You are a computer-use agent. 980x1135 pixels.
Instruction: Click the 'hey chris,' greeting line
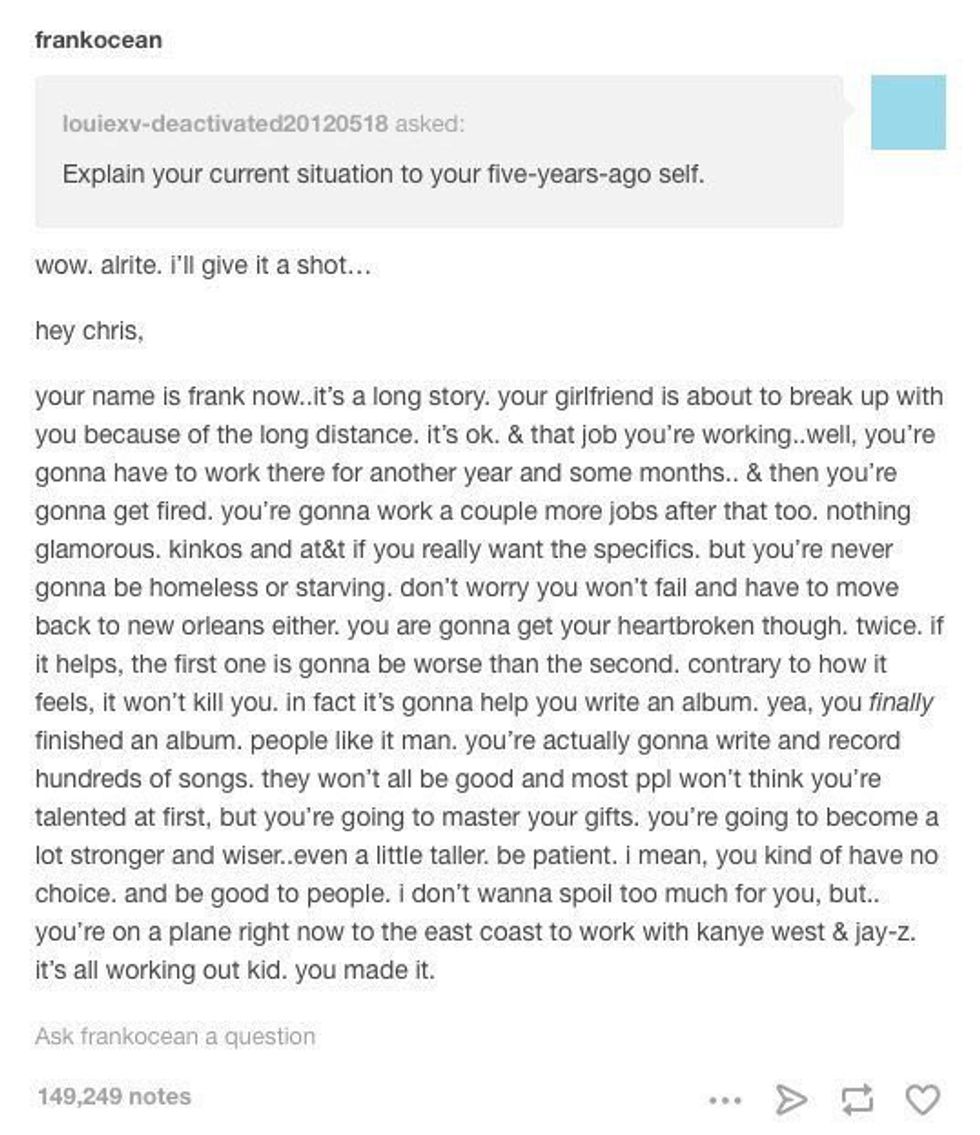[89, 331]
